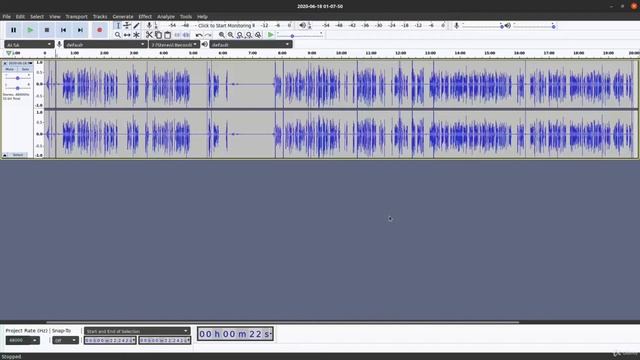The height and width of the screenshot is (360, 640).
Task: Open the playback device dropdown
Action: (x=251, y=44)
